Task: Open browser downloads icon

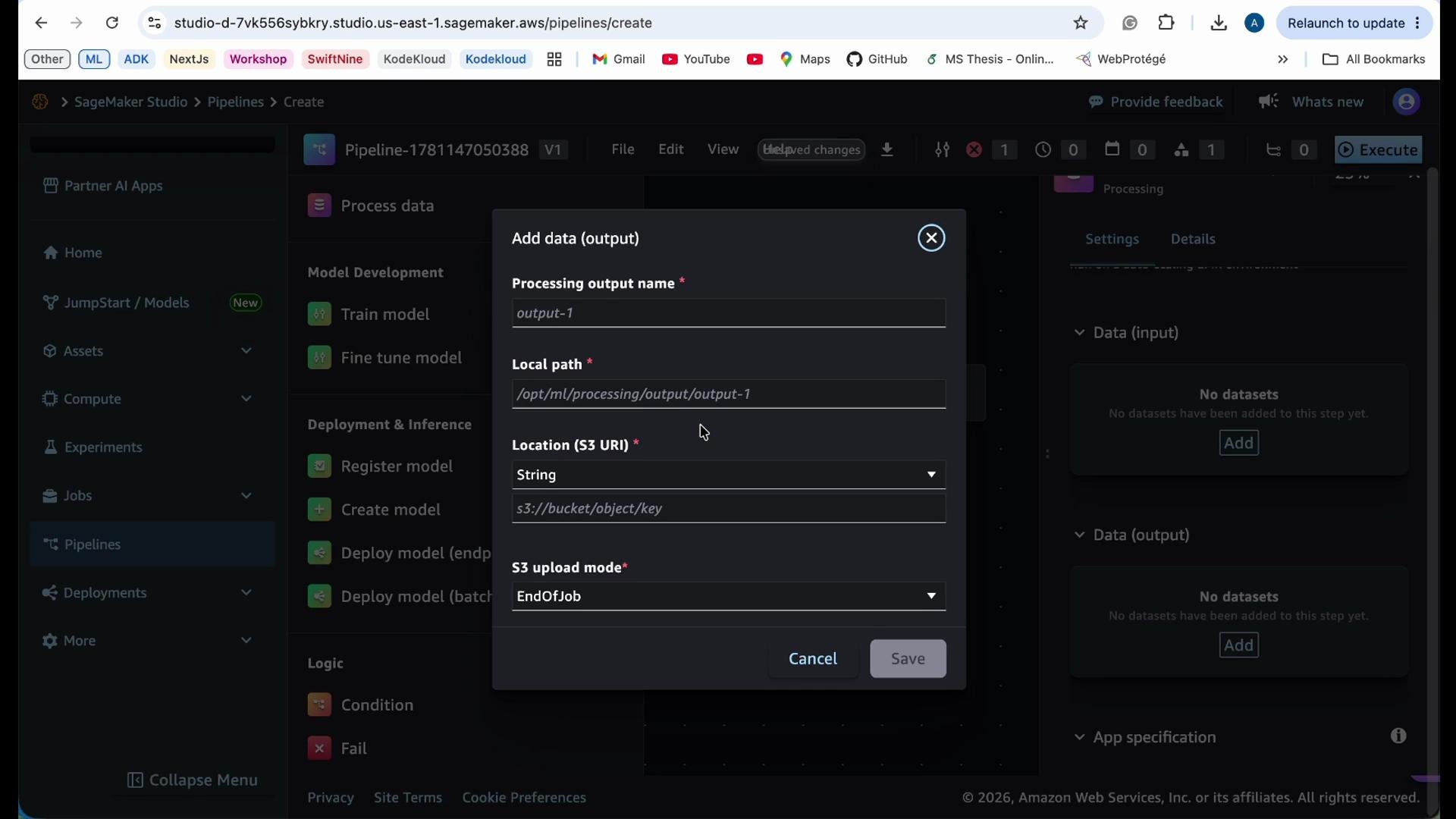Action: [1219, 23]
